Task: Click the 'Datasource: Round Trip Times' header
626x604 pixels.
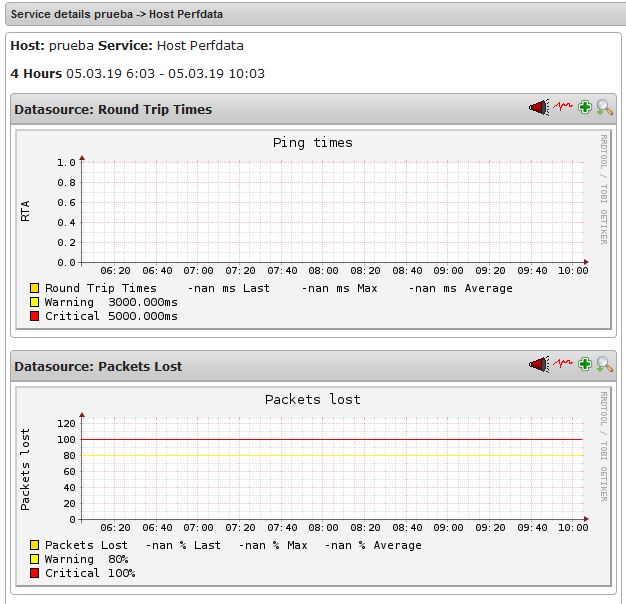Action: [x=113, y=110]
